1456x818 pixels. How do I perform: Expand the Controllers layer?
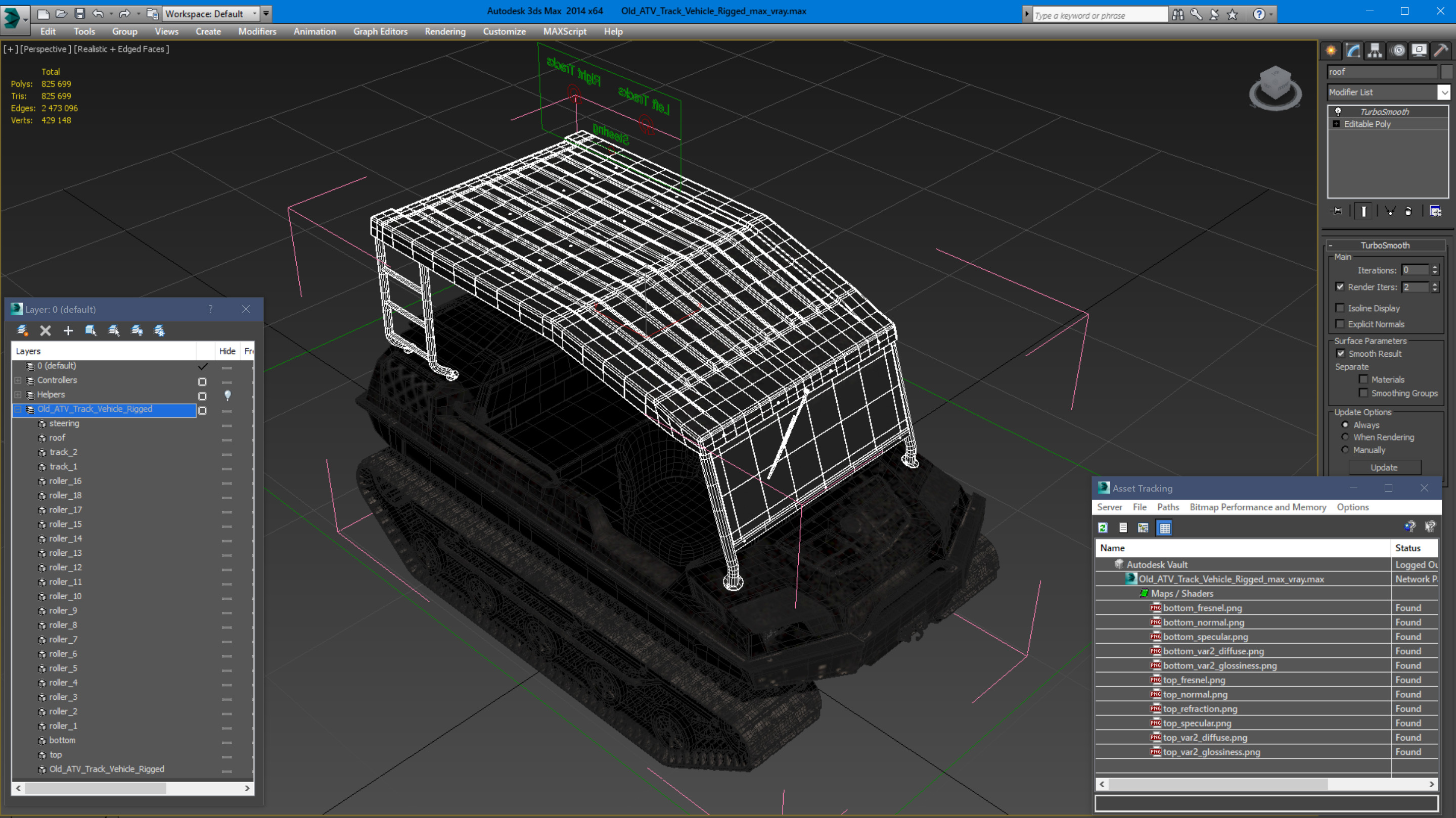click(18, 380)
